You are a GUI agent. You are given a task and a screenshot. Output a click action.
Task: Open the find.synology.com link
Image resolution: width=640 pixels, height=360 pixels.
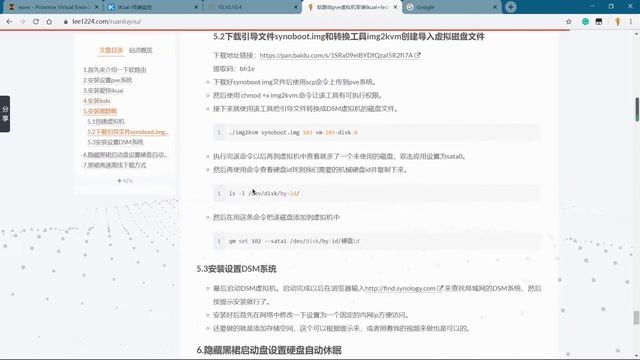404,288
